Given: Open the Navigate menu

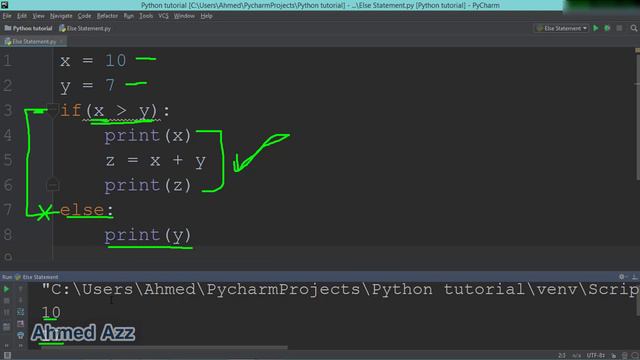Looking at the screenshot, I should coord(61,16).
